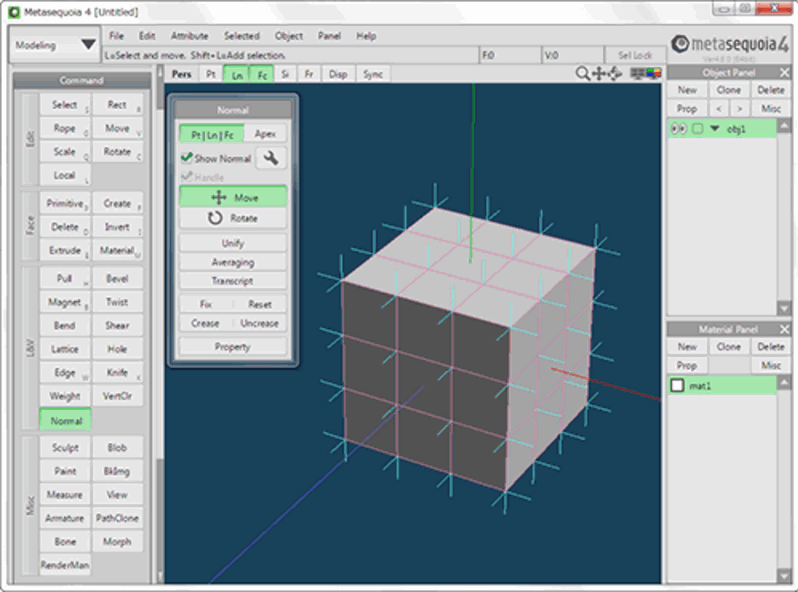Open the Misc menu in Object Panel
Screen dimensions: 798x592
[770, 108]
